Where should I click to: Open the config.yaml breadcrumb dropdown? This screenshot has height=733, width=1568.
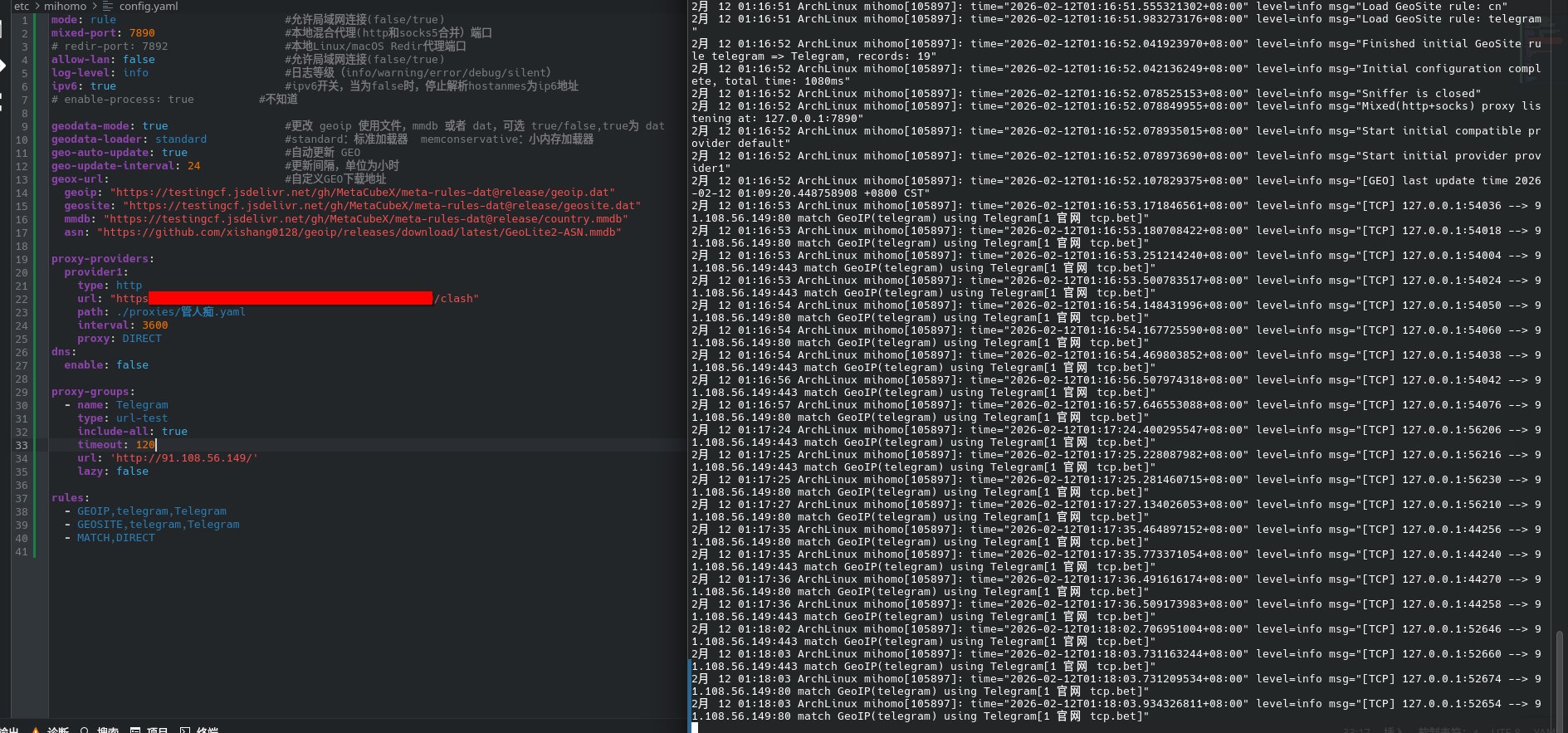pyautogui.click(x=148, y=7)
